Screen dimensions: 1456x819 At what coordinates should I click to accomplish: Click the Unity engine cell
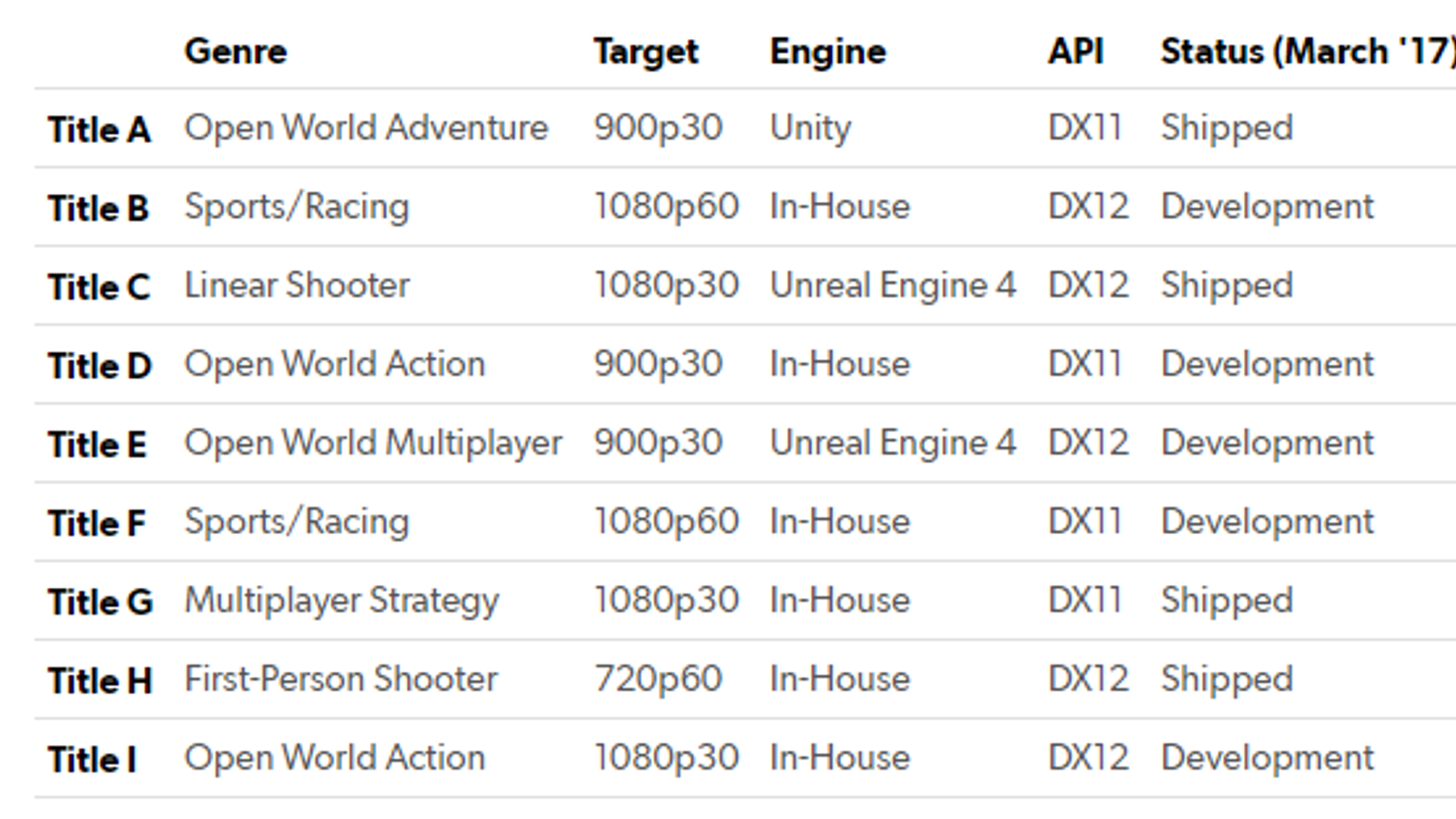coord(810,128)
